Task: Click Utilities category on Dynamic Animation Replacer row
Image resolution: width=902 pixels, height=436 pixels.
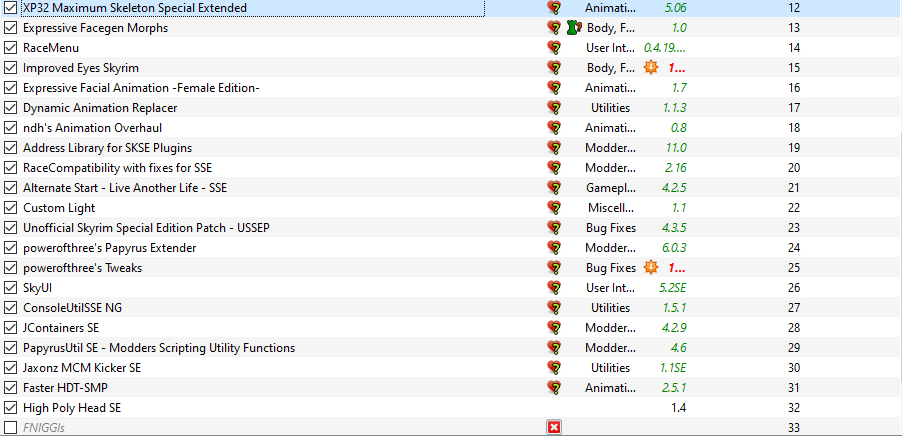Action: coord(610,108)
